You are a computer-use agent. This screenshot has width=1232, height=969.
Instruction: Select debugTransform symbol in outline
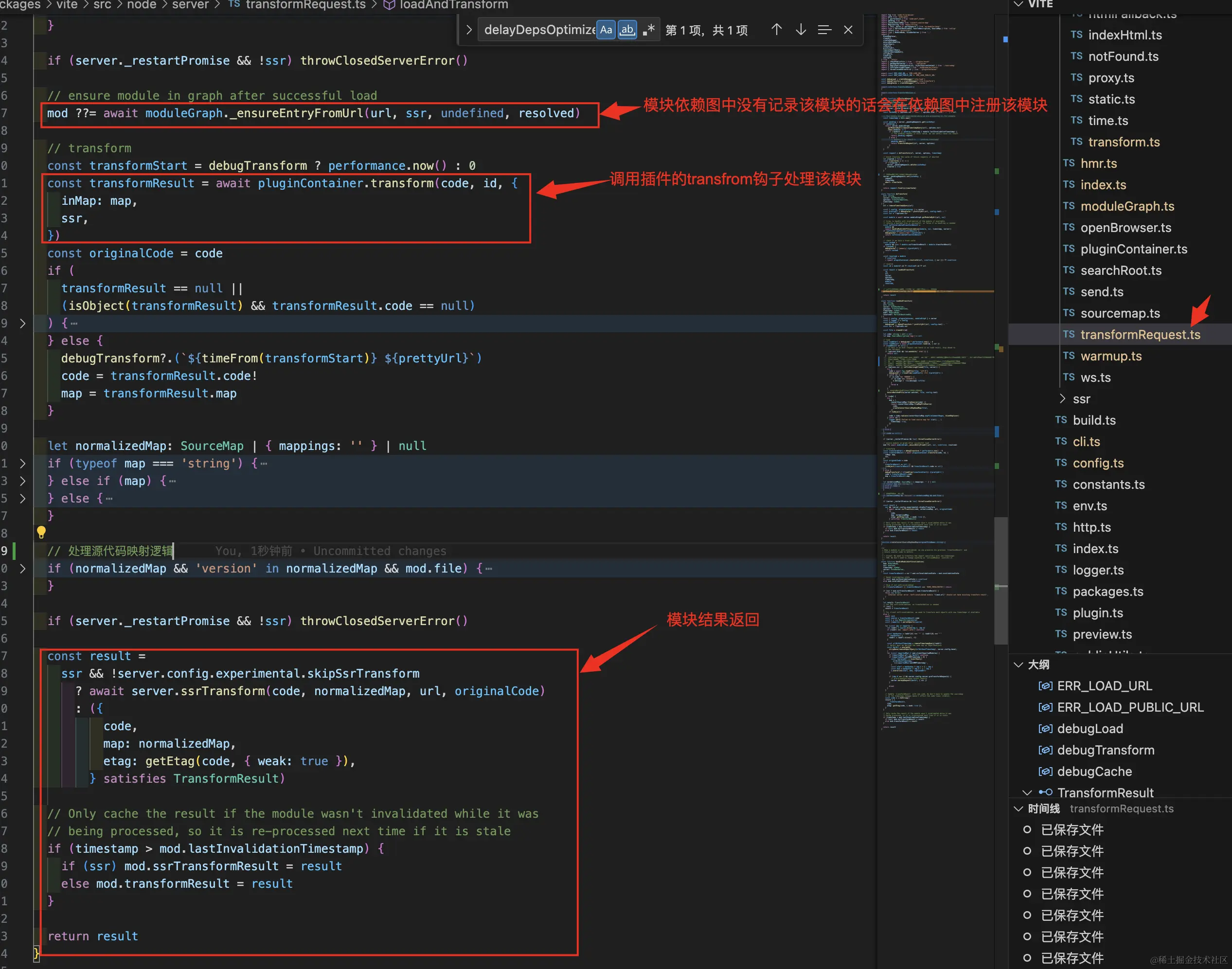coord(1105,750)
